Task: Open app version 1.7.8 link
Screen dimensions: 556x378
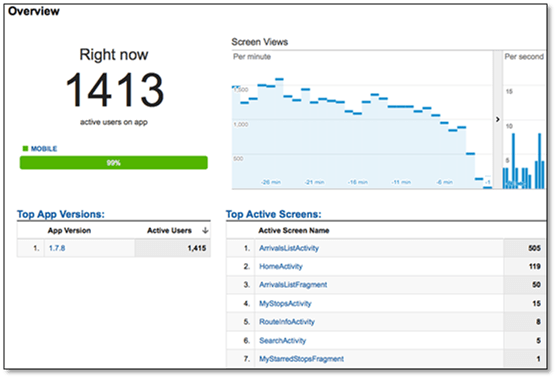Action: pos(57,248)
